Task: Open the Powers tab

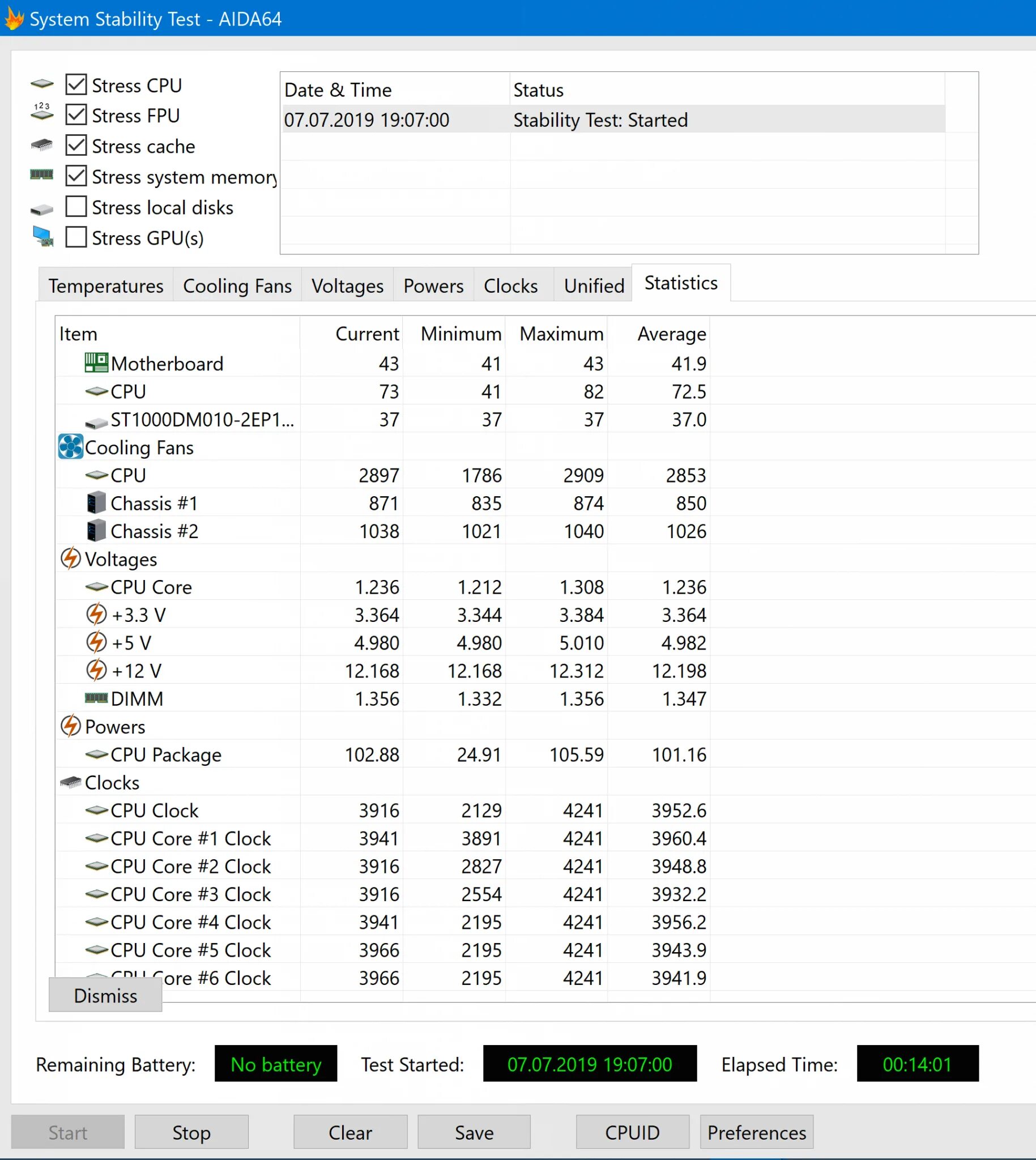Action: coord(433,285)
